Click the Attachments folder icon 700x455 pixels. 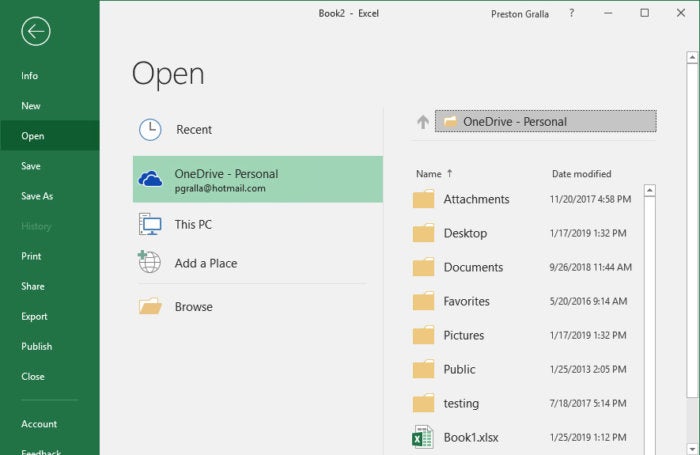423,199
